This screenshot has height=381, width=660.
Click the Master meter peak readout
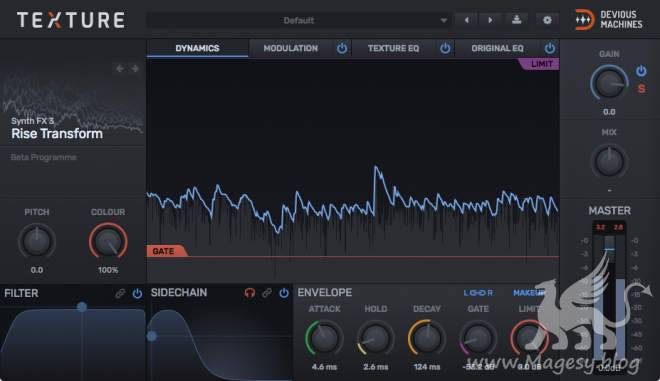click(609, 227)
